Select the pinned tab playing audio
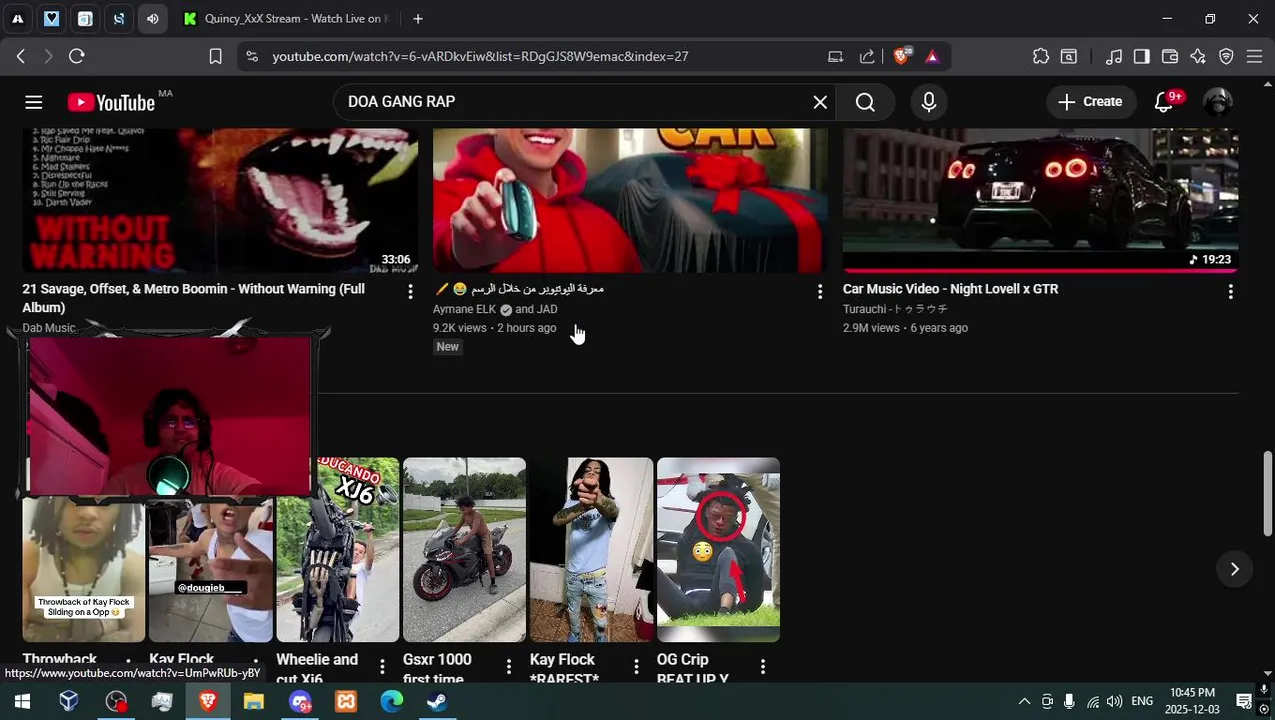Image resolution: width=1275 pixels, height=720 pixels. click(x=152, y=18)
